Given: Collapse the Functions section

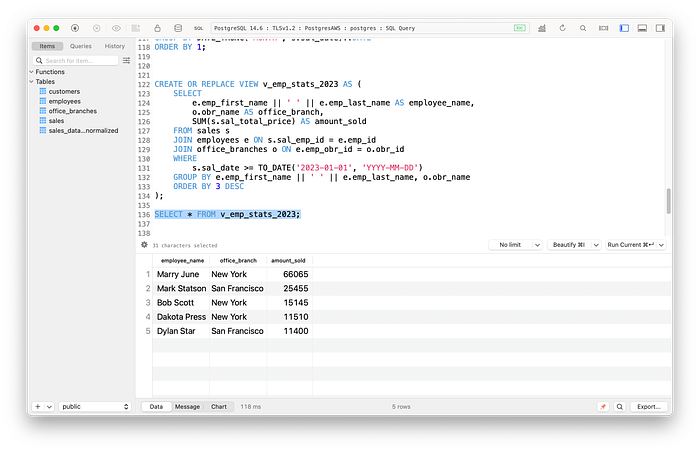Looking at the screenshot, I should pyautogui.click(x=32, y=72).
